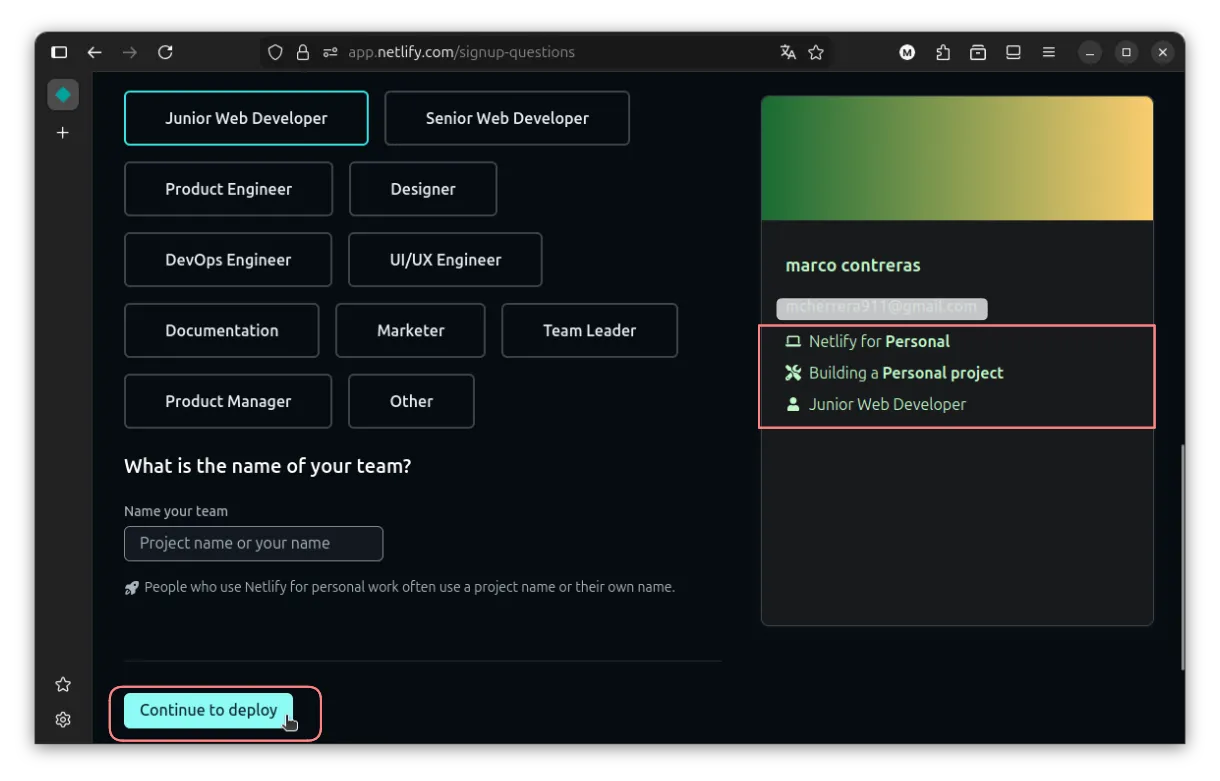Bookmark this page with the star icon
This screenshot has height=781, width=1220.
[x=816, y=52]
